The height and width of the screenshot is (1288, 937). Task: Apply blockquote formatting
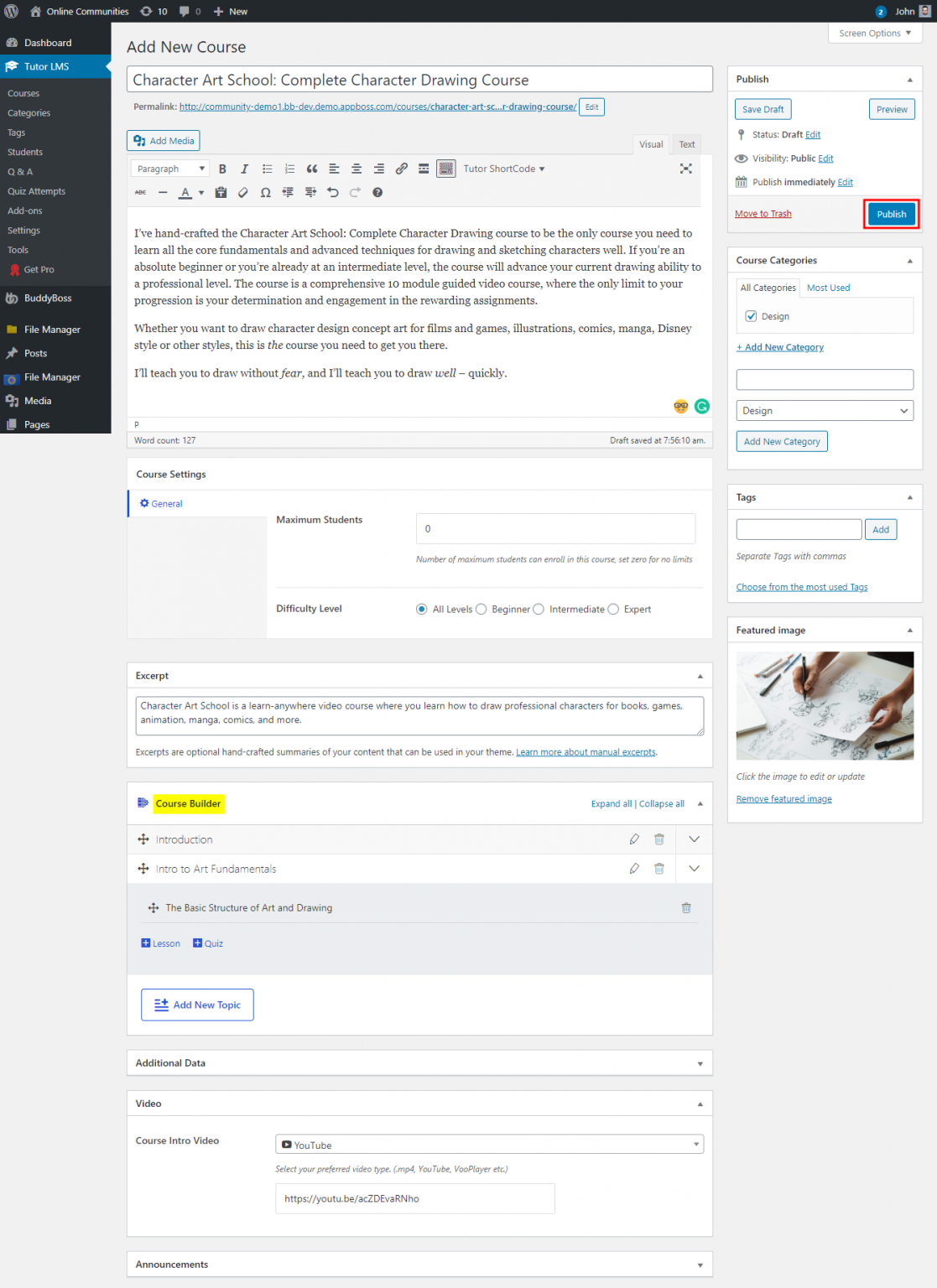tap(311, 169)
